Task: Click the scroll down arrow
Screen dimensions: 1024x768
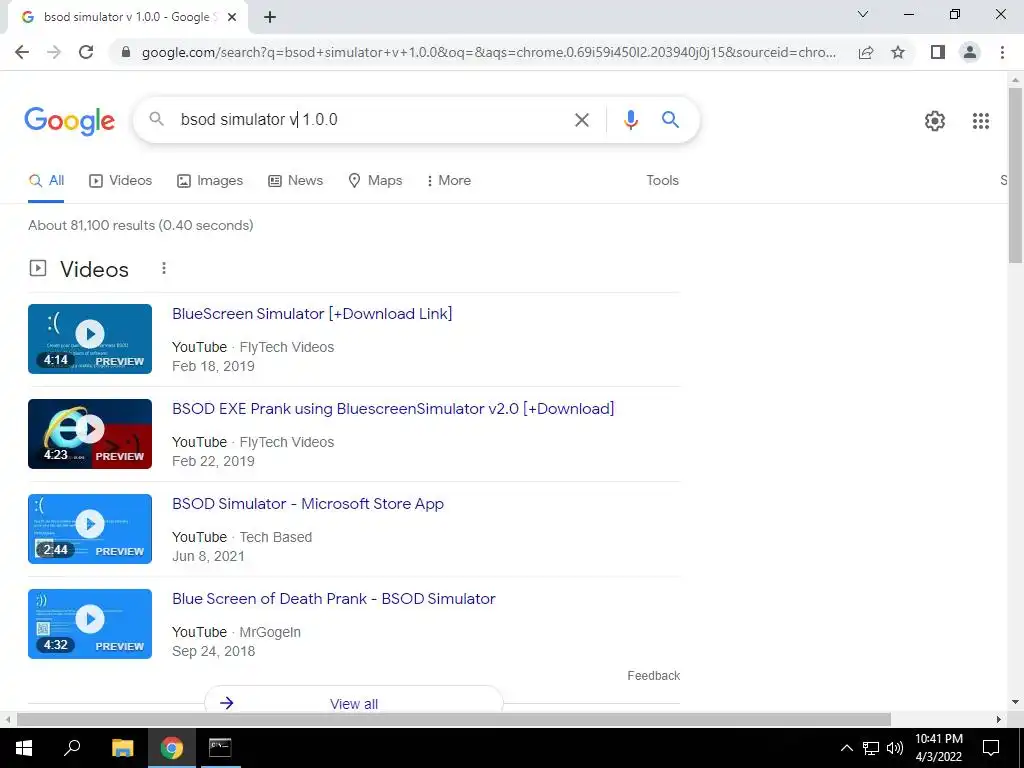Action: click(1015, 702)
